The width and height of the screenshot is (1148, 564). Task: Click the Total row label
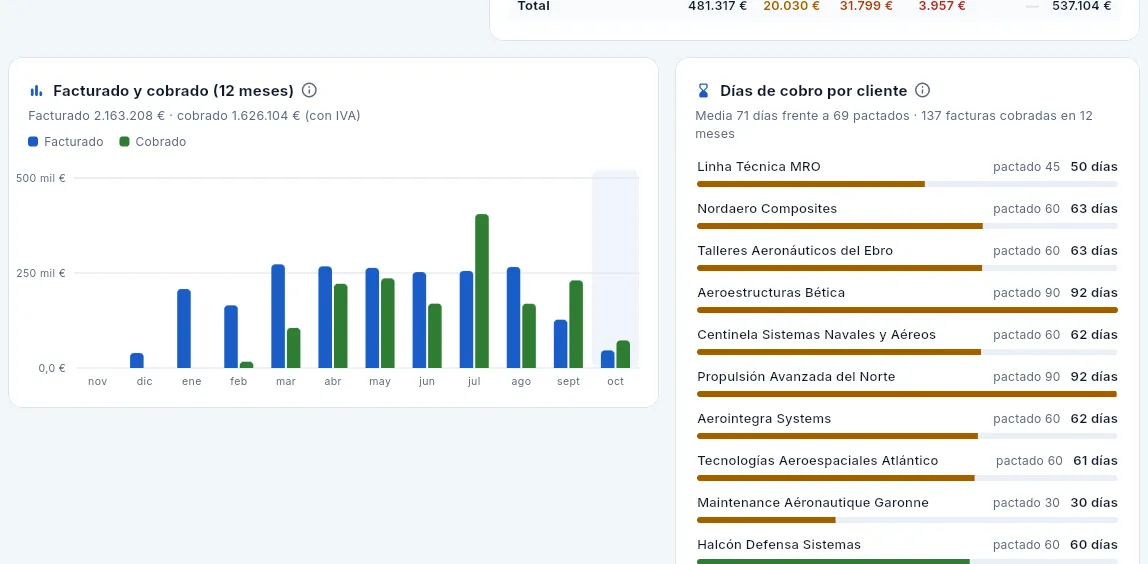534,6
